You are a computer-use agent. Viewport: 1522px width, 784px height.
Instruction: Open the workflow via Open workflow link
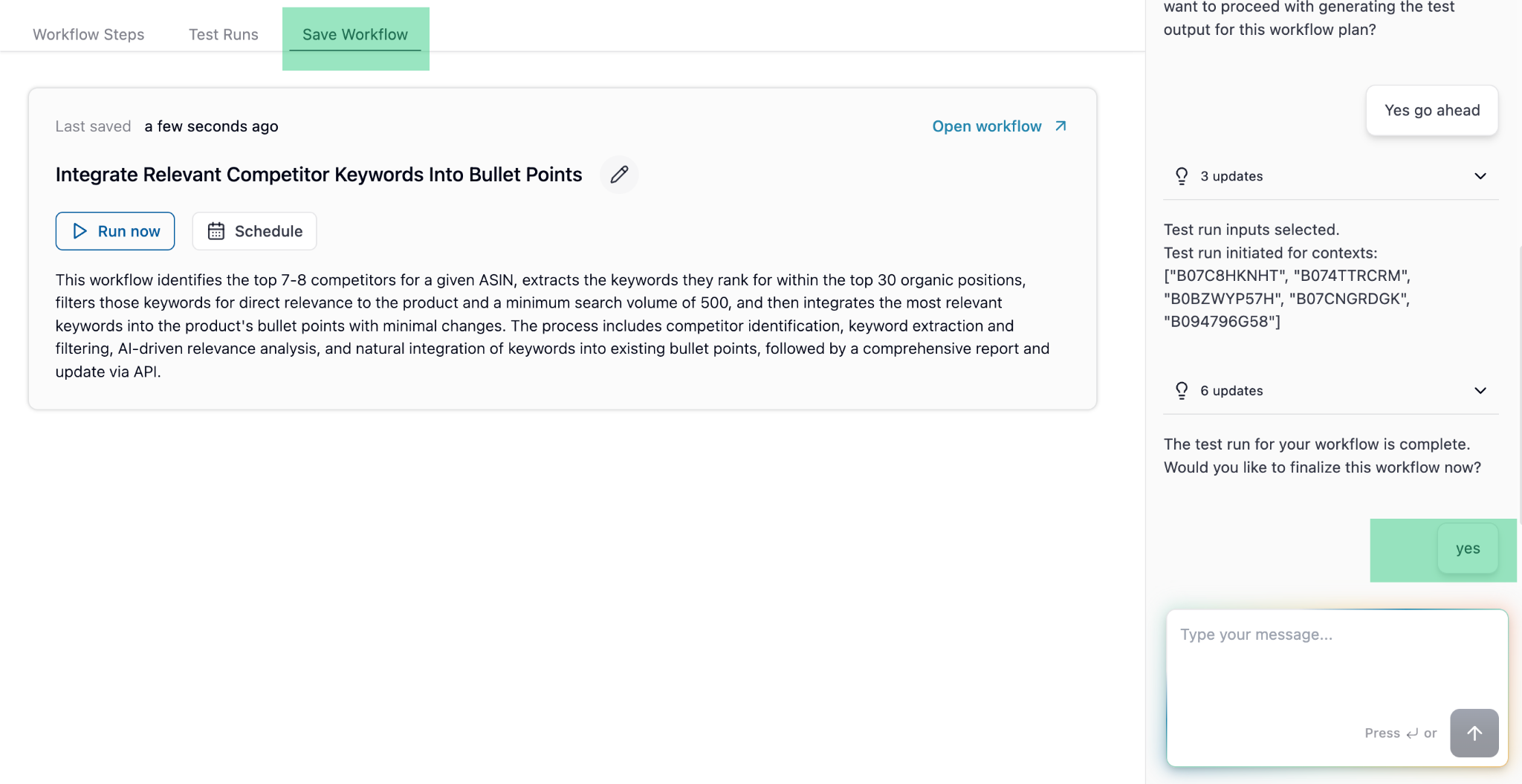987,126
